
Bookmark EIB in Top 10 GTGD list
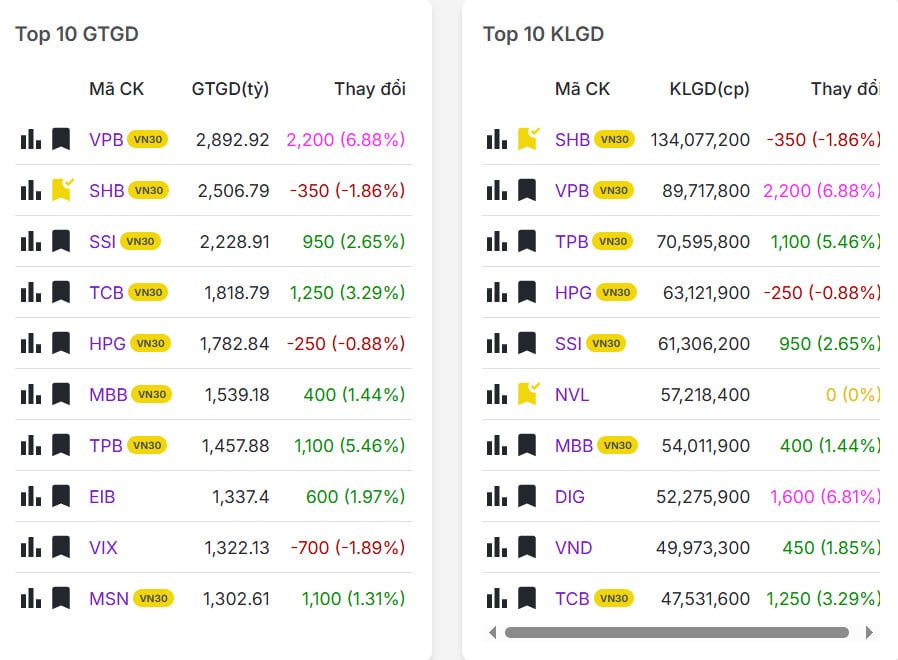[61, 496]
